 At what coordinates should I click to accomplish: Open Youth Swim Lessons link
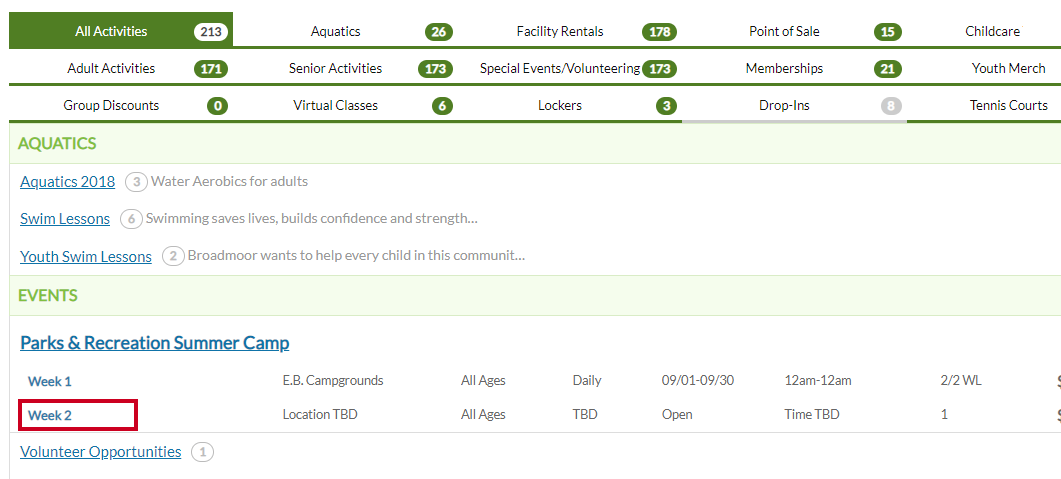tap(86, 256)
